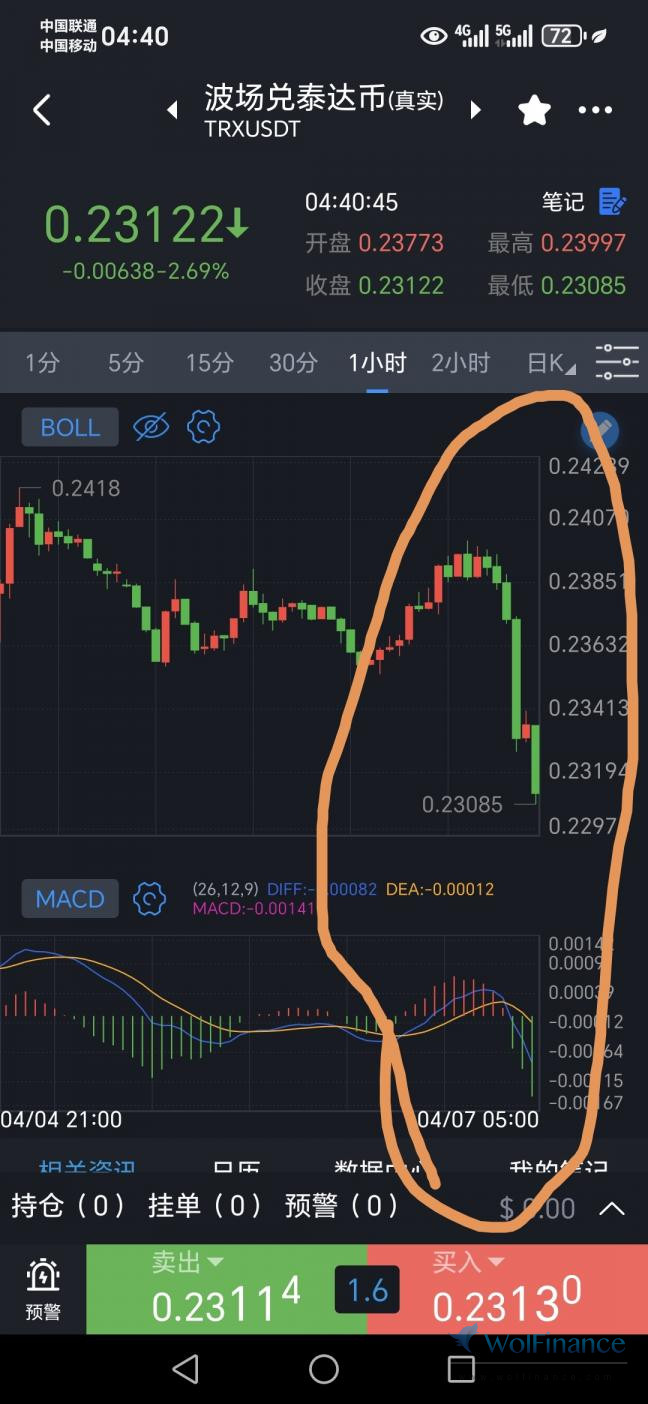Expand the 日K timeframe dropdown

click(552, 363)
